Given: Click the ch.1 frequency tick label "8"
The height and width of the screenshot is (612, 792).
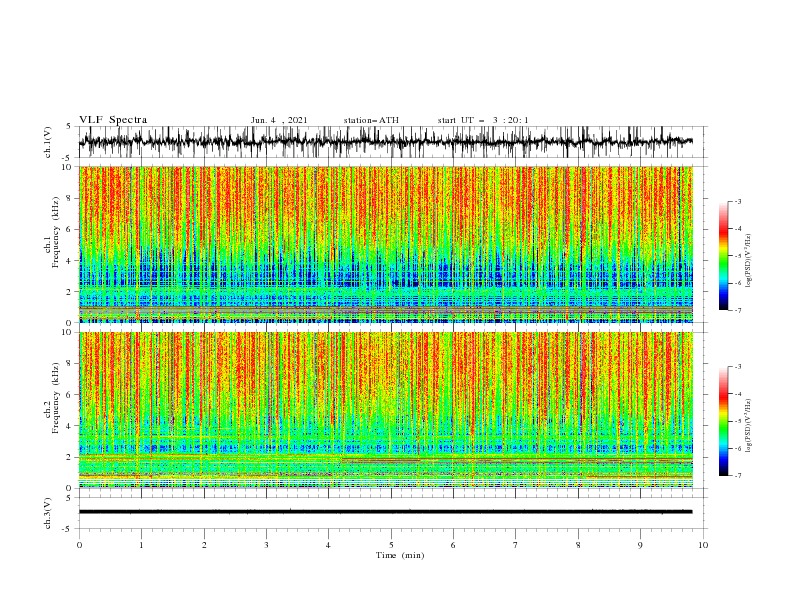Looking at the screenshot, I should 70,198.
